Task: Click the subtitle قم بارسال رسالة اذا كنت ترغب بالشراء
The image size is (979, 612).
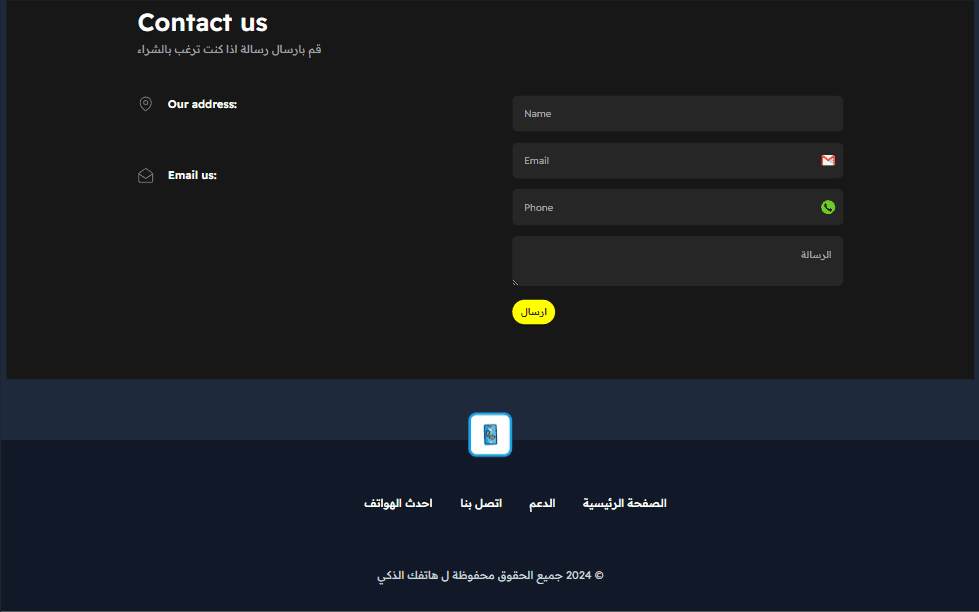Action: (x=229, y=49)
